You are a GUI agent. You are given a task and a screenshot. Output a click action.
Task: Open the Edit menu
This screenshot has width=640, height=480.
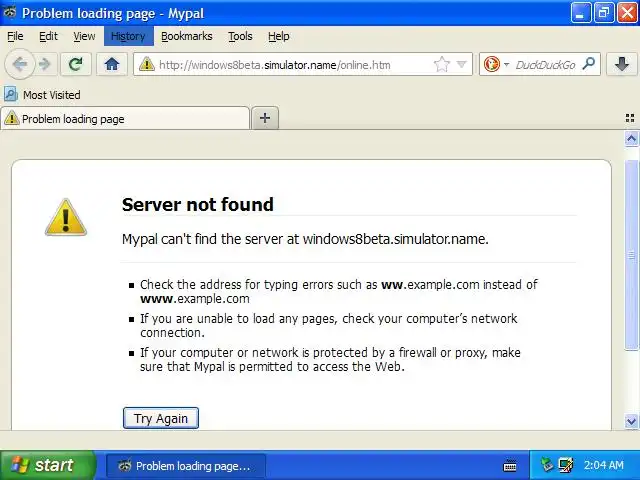[48, 36]
